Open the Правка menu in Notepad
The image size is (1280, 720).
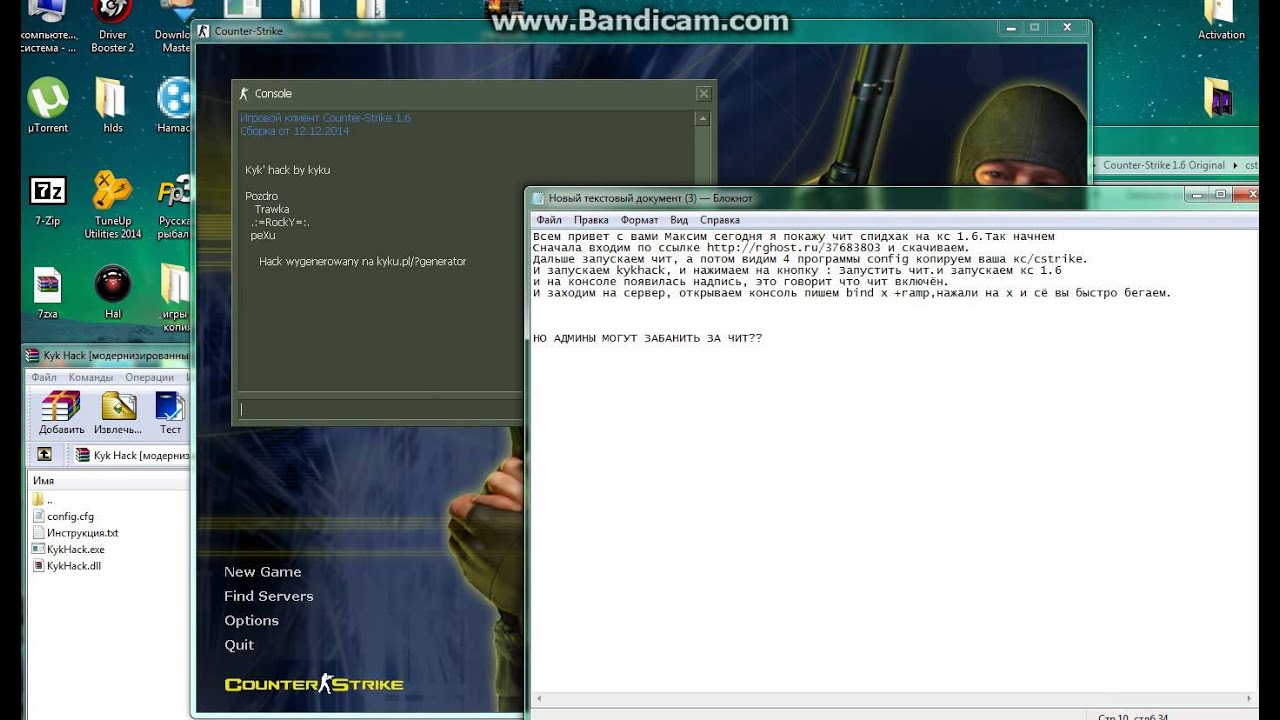click(591, 220)
